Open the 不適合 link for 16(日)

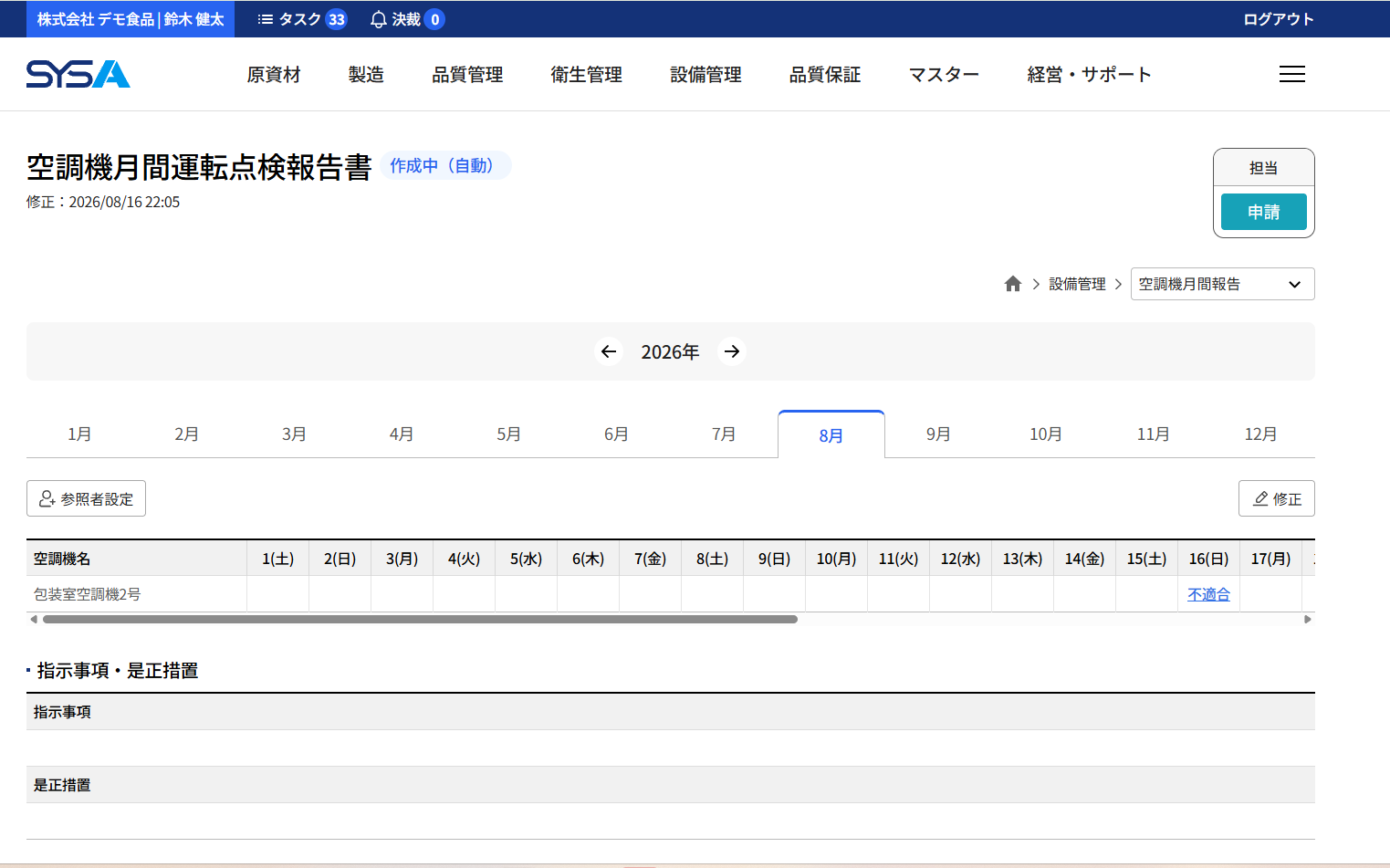click(x=1208, y=594)
